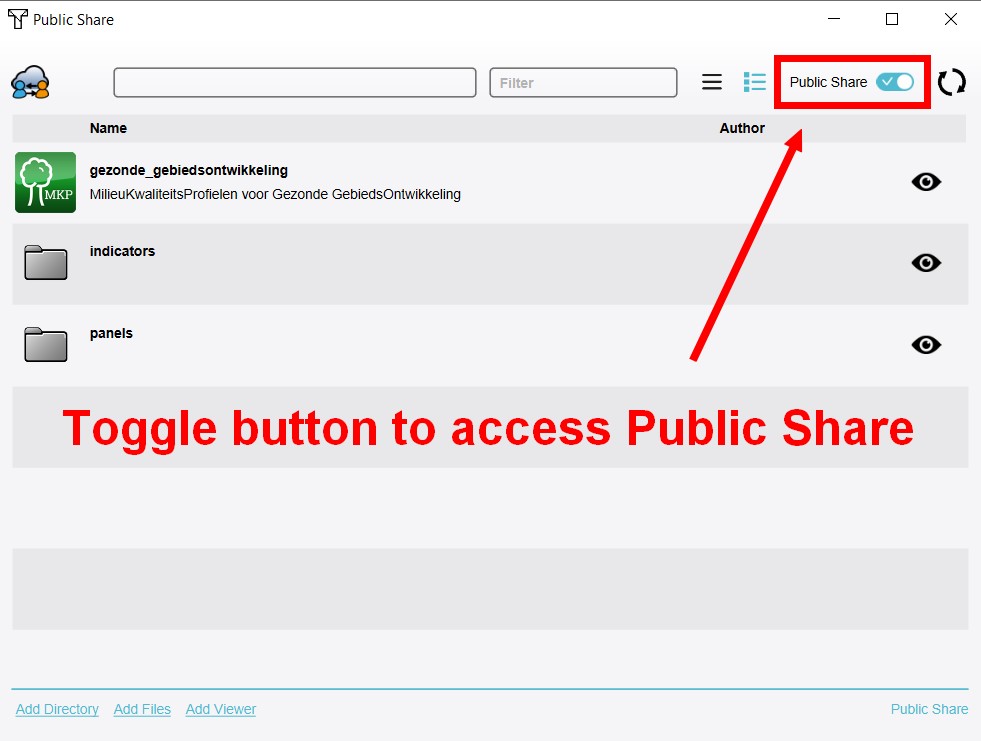Click the Name column header

pyautogui.click(x=108, y=128)
